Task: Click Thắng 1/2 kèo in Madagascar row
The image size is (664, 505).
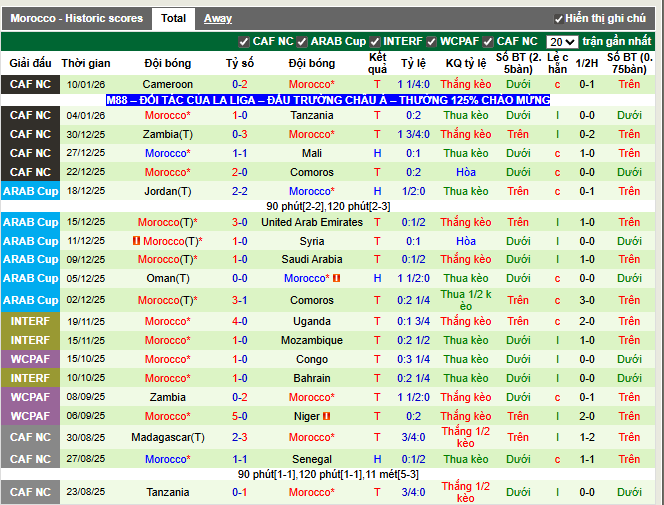Action: (466, 437)
